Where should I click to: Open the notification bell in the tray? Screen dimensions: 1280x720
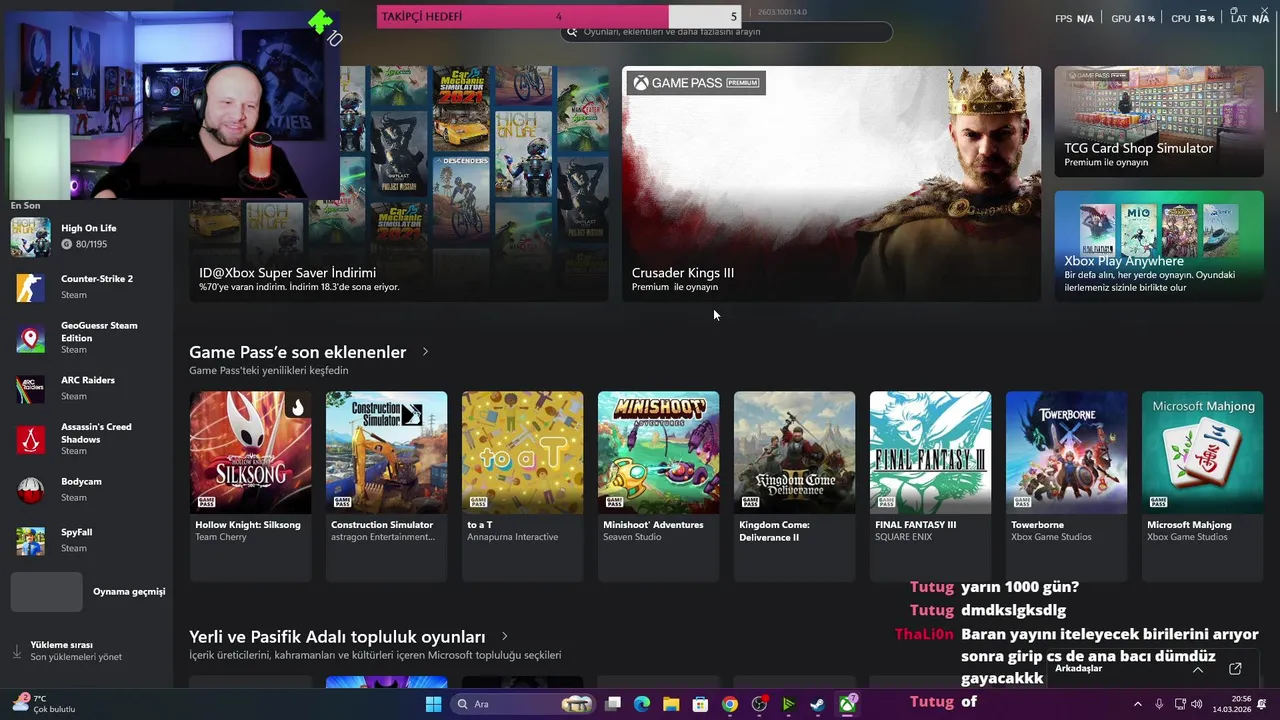click(1262, 704)
